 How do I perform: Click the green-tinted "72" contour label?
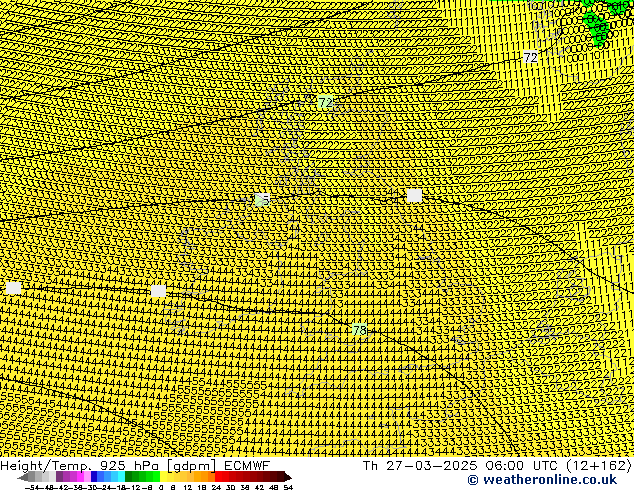pos(325,102)
